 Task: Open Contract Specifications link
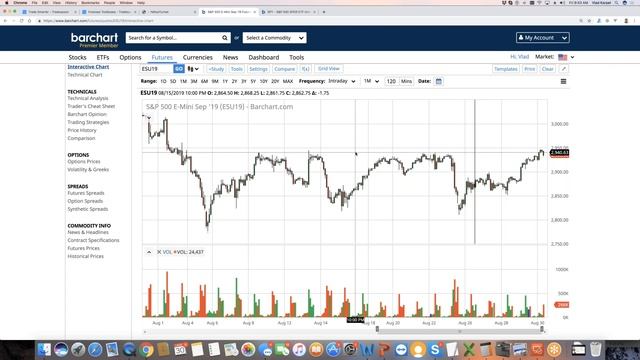93,240
